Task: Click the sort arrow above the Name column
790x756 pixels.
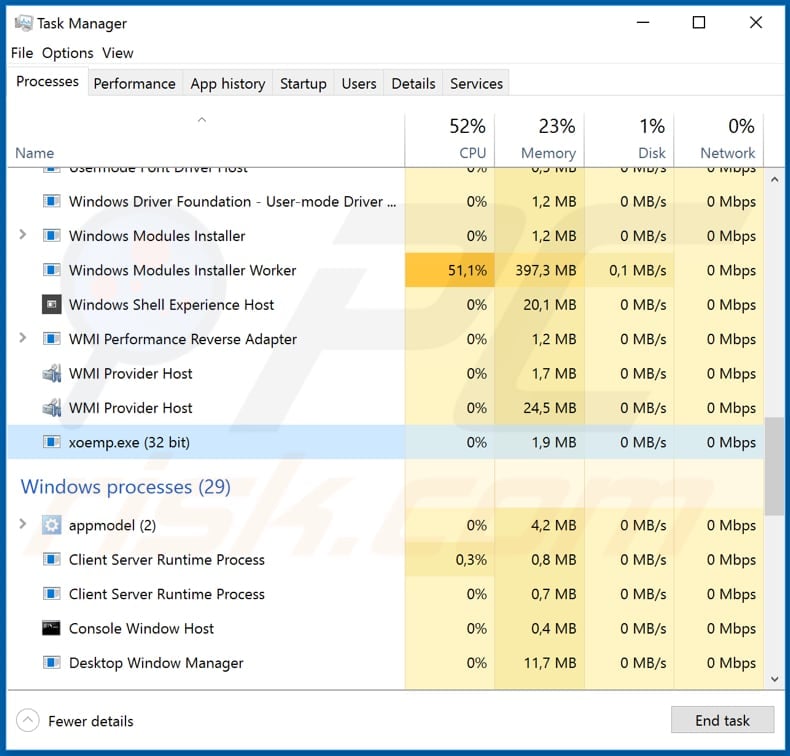Action: [x=202, y=120]
